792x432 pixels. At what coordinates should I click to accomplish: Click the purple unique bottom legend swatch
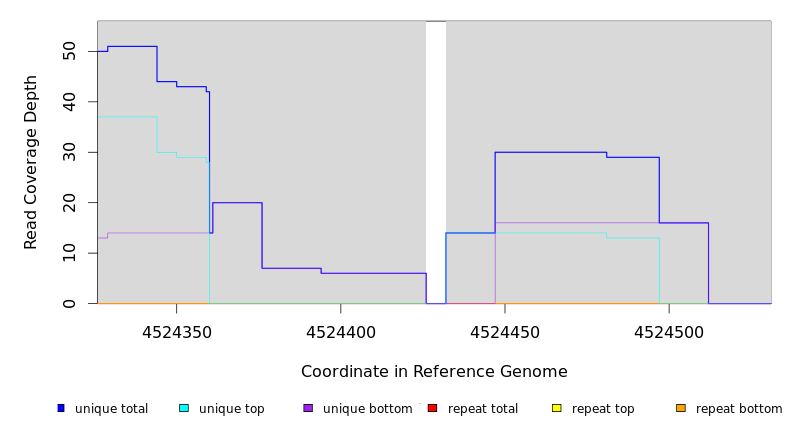click(x=308, y=408)
